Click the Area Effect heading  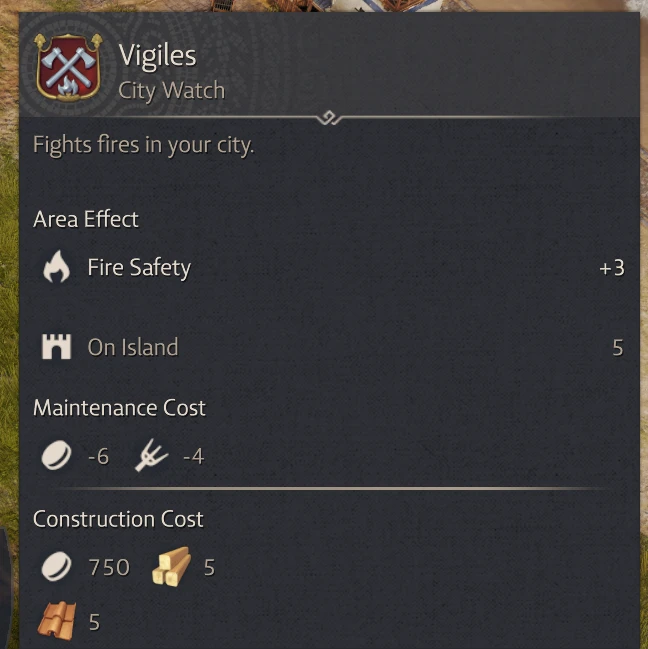[86, 219]
